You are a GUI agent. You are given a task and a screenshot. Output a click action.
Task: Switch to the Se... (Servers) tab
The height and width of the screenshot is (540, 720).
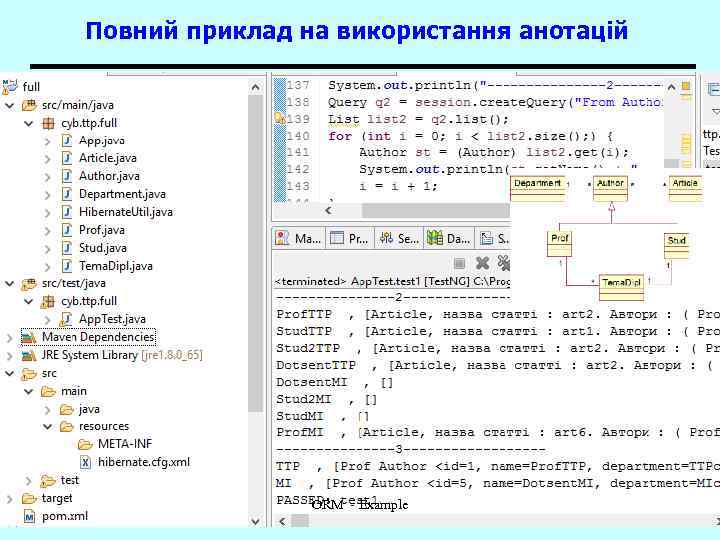point(399,238)
